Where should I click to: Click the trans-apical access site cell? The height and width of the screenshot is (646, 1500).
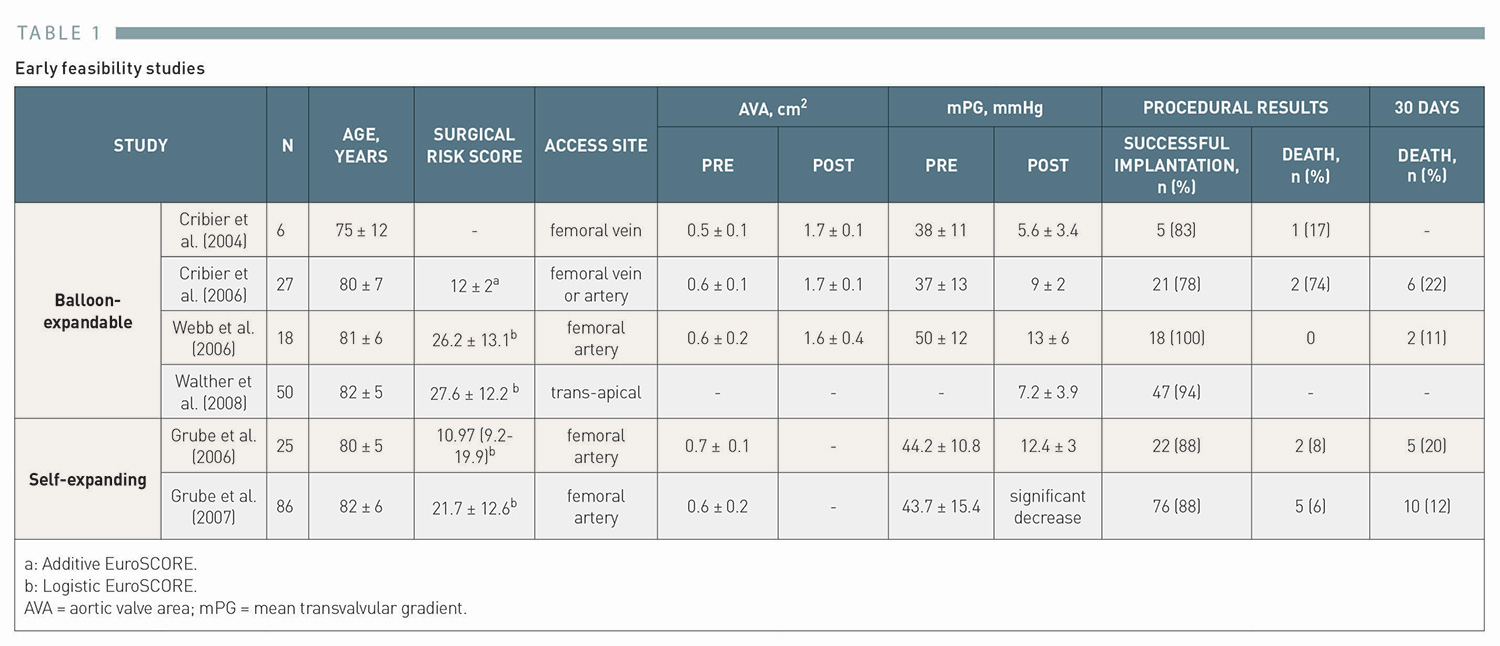[x=596, y=392]
